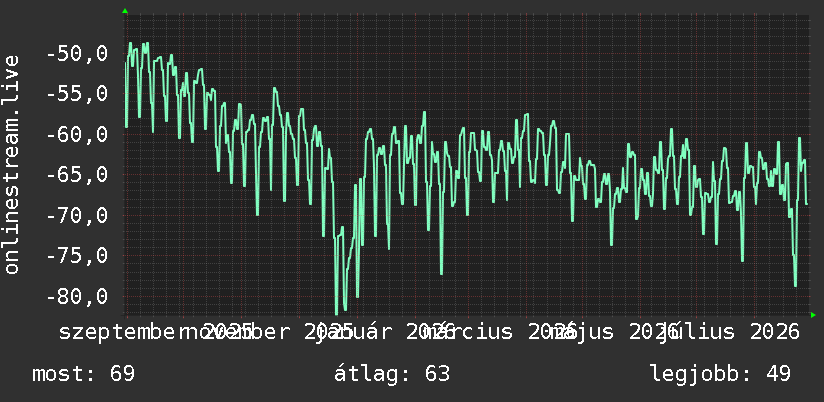Click the green arrow atop the y-axis
824x402 pixels.
(x=125, y=11)
